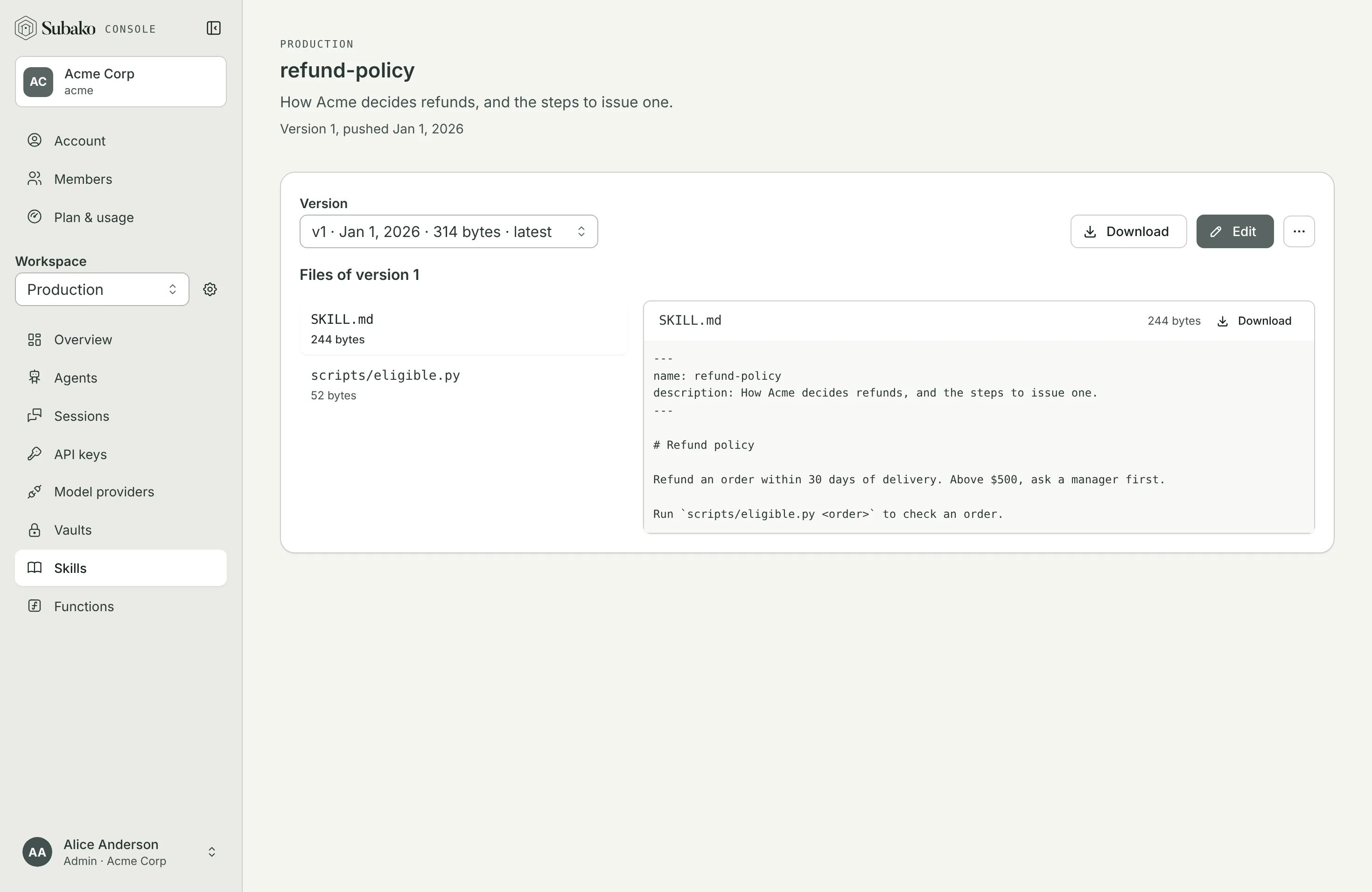Click 'Version 1, pushed Jan 1, 2026' text
This screenshot has height=892, width=1372.
[372, 128]
